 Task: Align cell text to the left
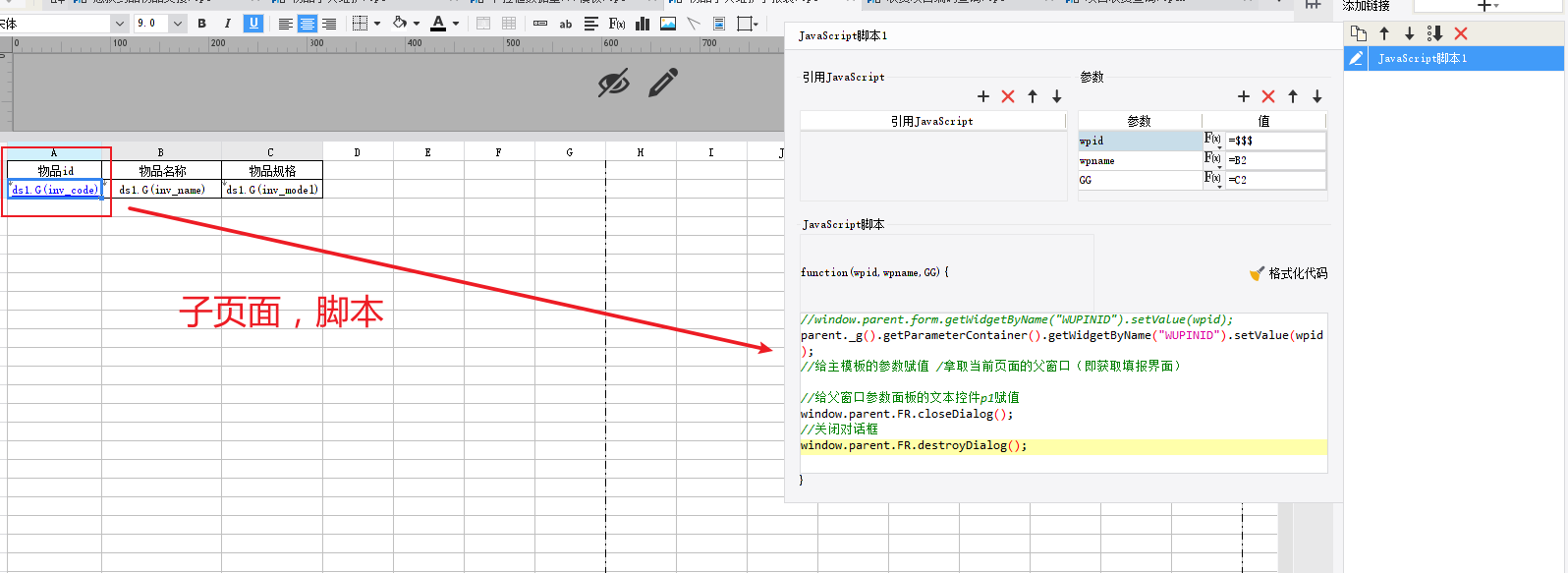coord(285,24)
